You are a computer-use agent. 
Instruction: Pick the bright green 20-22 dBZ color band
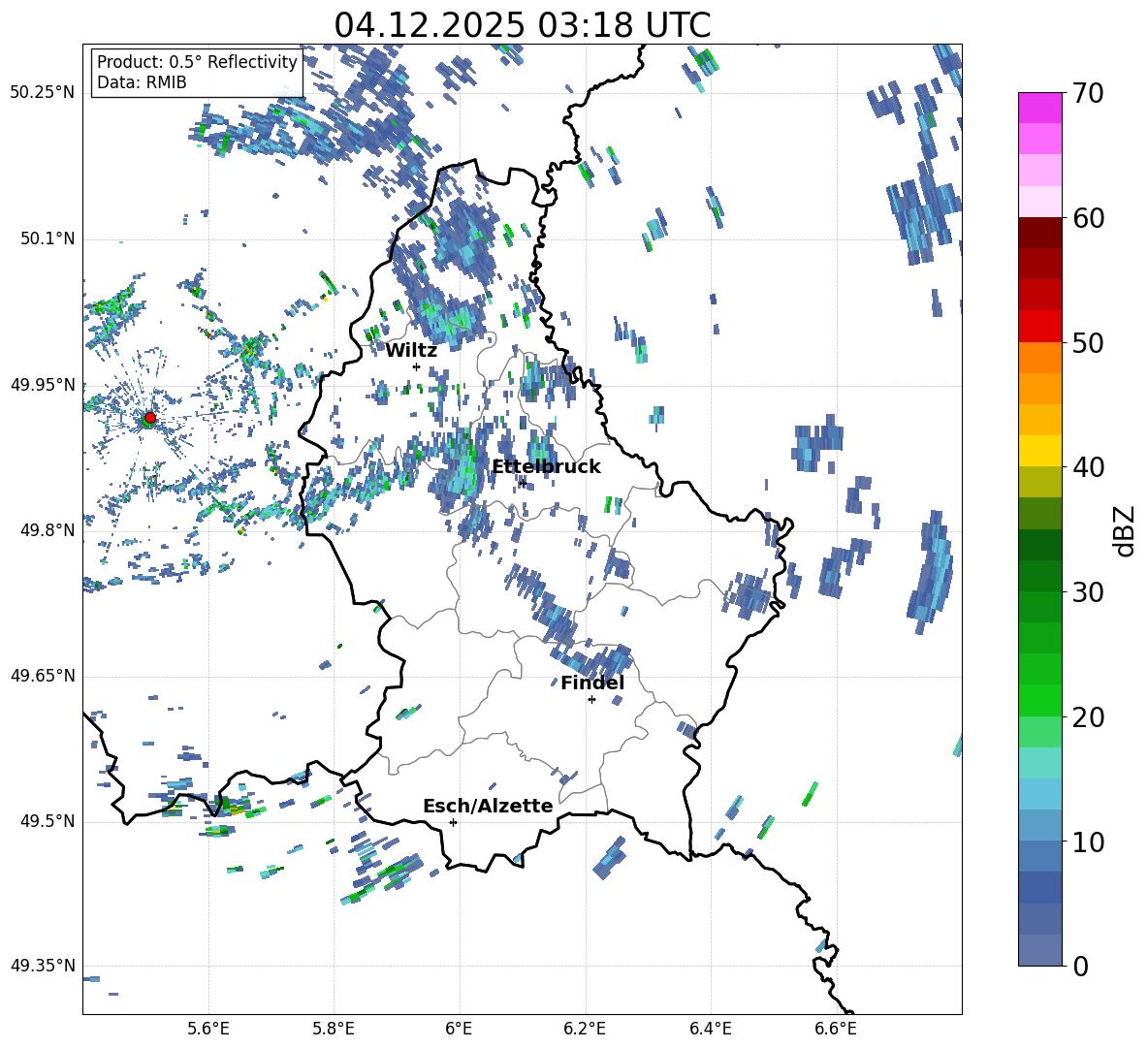[x=1040, y=700]
